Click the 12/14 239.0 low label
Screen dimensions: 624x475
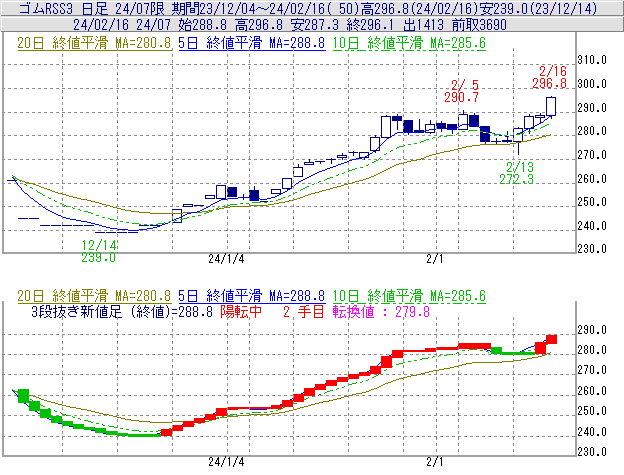point(99,251)
